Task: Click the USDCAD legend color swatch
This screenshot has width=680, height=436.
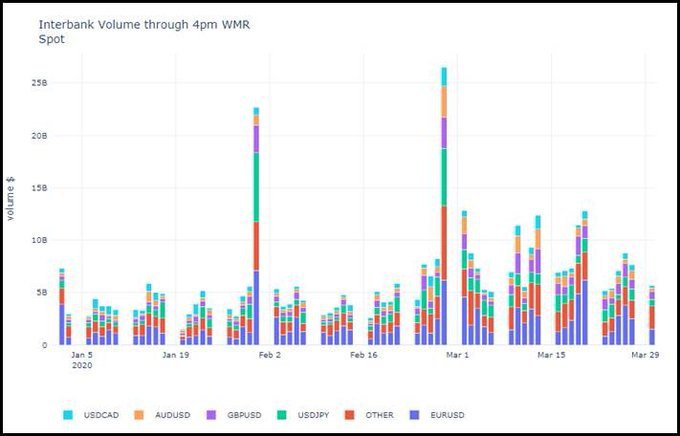Action: click(68, 415)
